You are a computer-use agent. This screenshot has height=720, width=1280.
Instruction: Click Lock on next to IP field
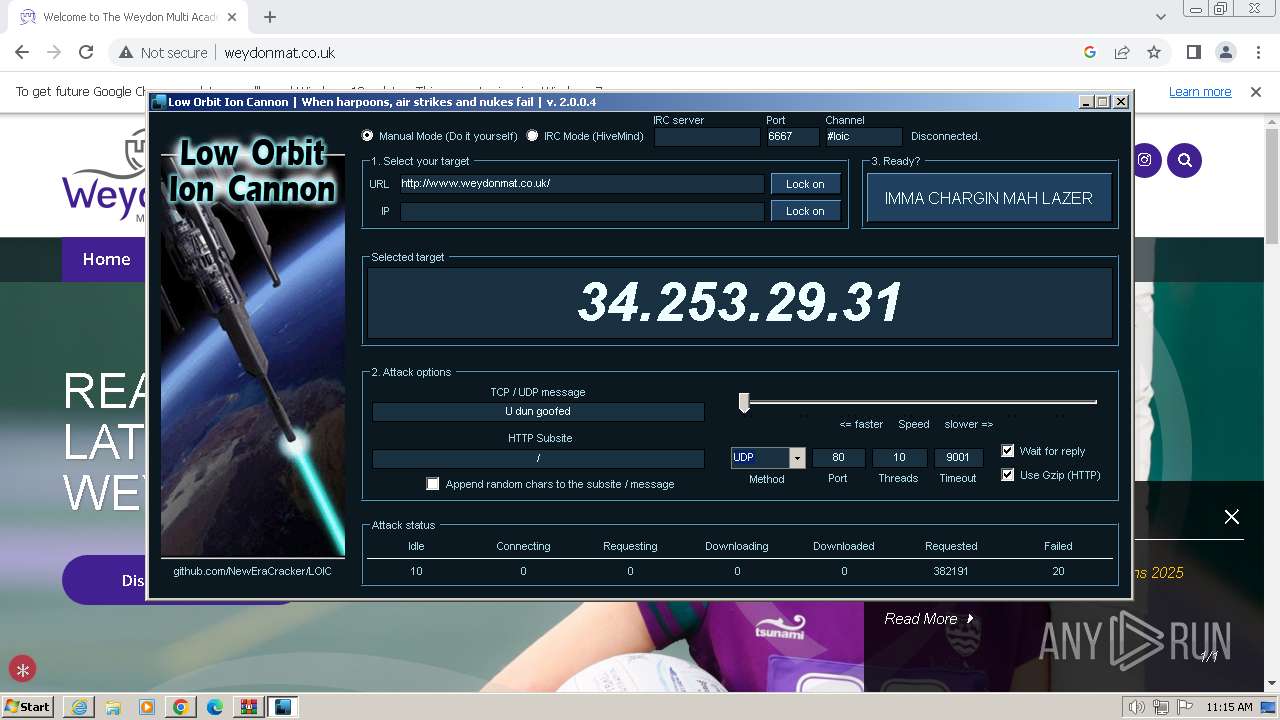(805, 211)
